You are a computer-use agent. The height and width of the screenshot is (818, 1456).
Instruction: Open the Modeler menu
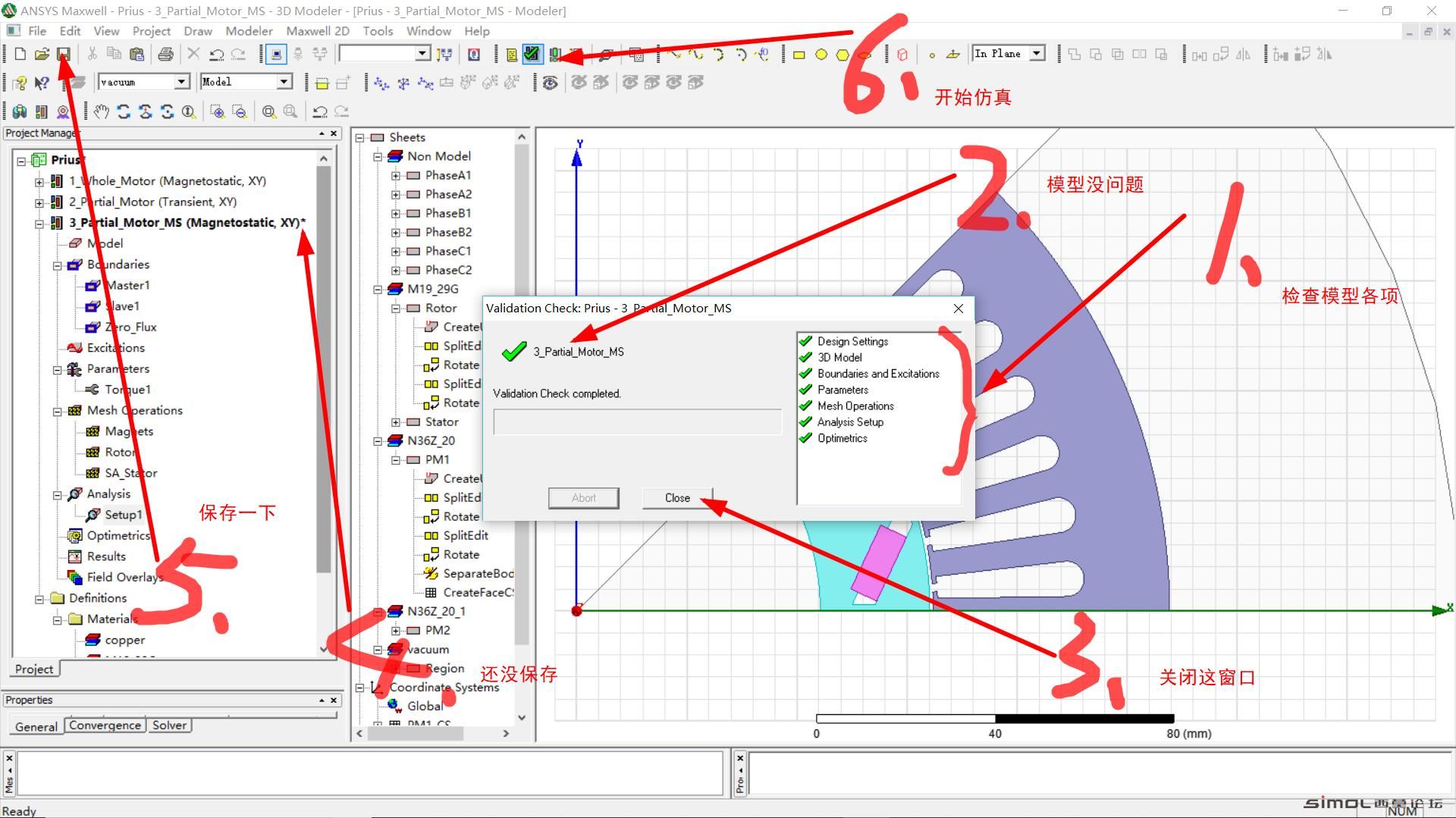click(249, 31)
